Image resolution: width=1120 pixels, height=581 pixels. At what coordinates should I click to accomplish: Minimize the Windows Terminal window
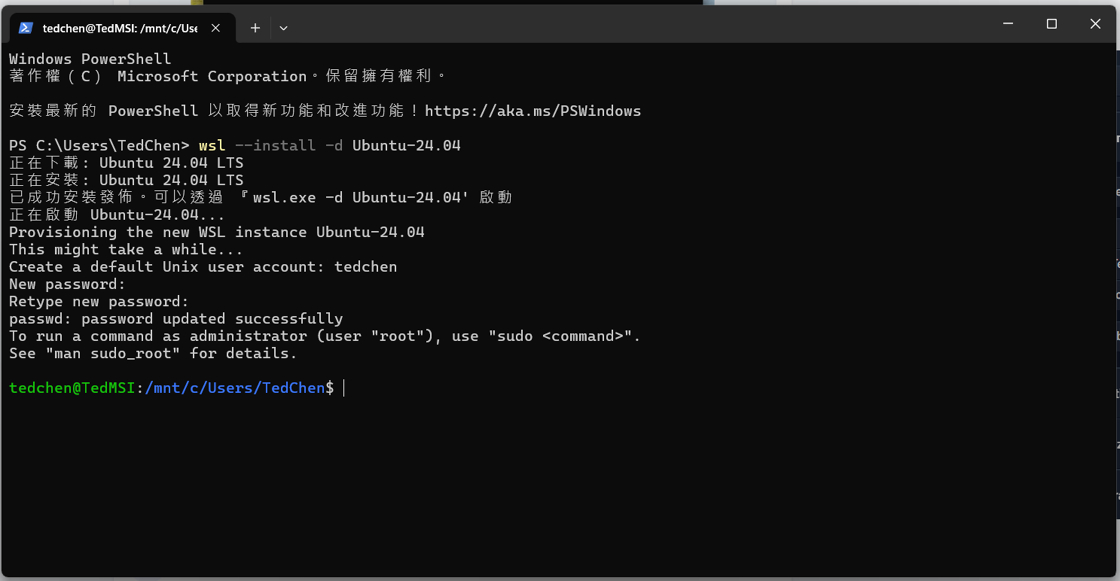[x=1008, y=24]
